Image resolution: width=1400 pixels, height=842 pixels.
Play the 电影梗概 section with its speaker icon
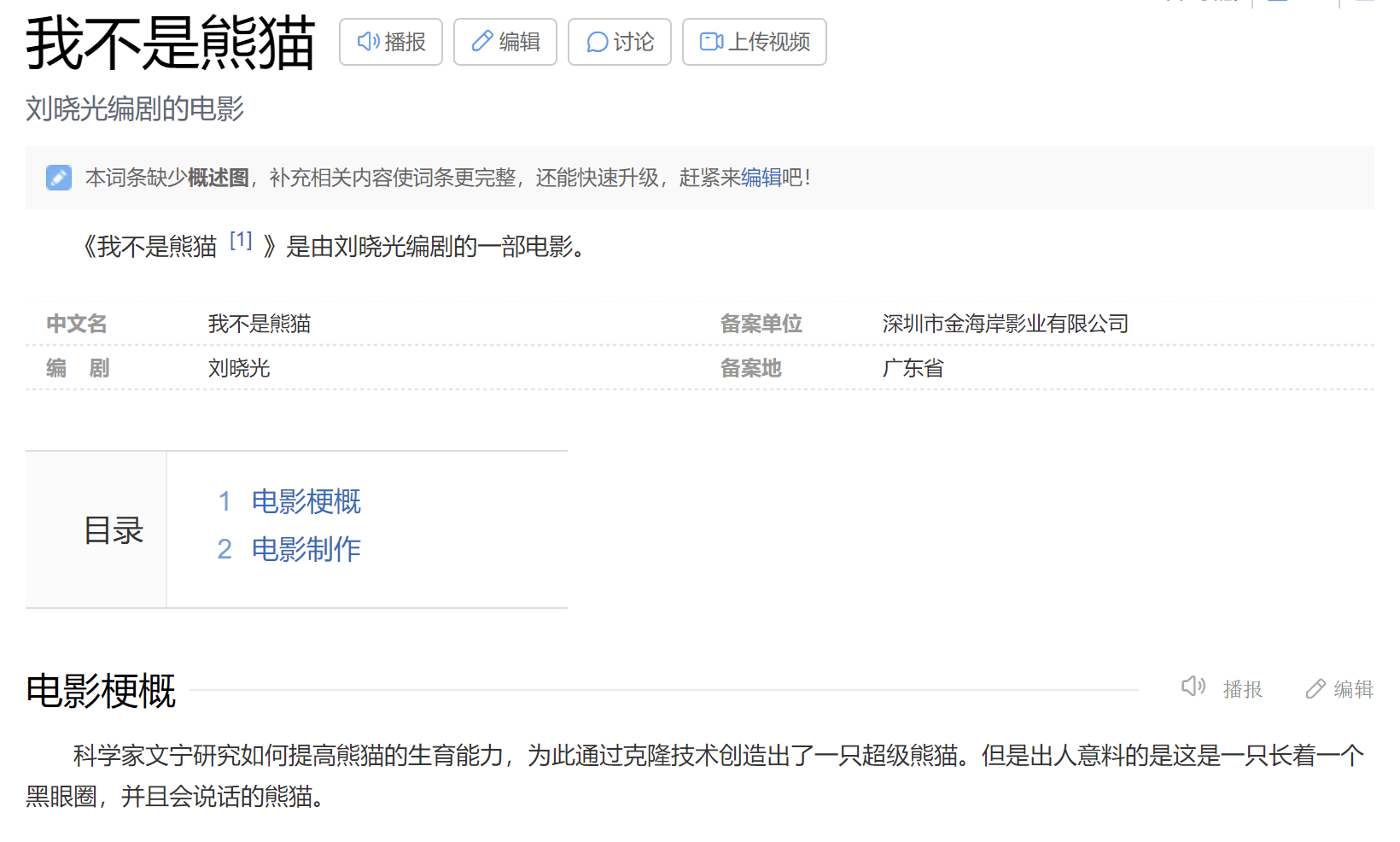1193,687
